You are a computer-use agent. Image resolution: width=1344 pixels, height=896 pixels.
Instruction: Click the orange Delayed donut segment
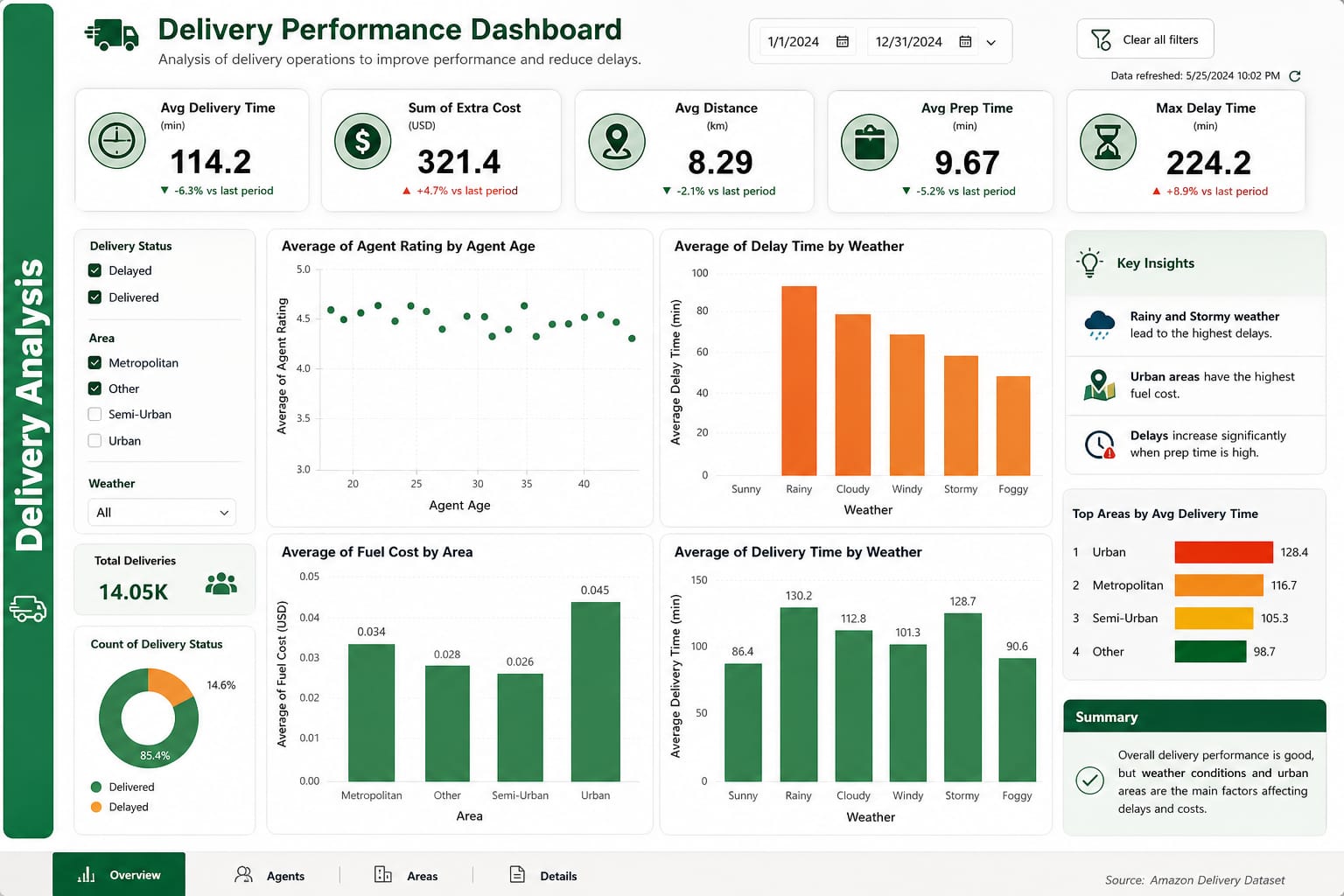click(171, 685)
